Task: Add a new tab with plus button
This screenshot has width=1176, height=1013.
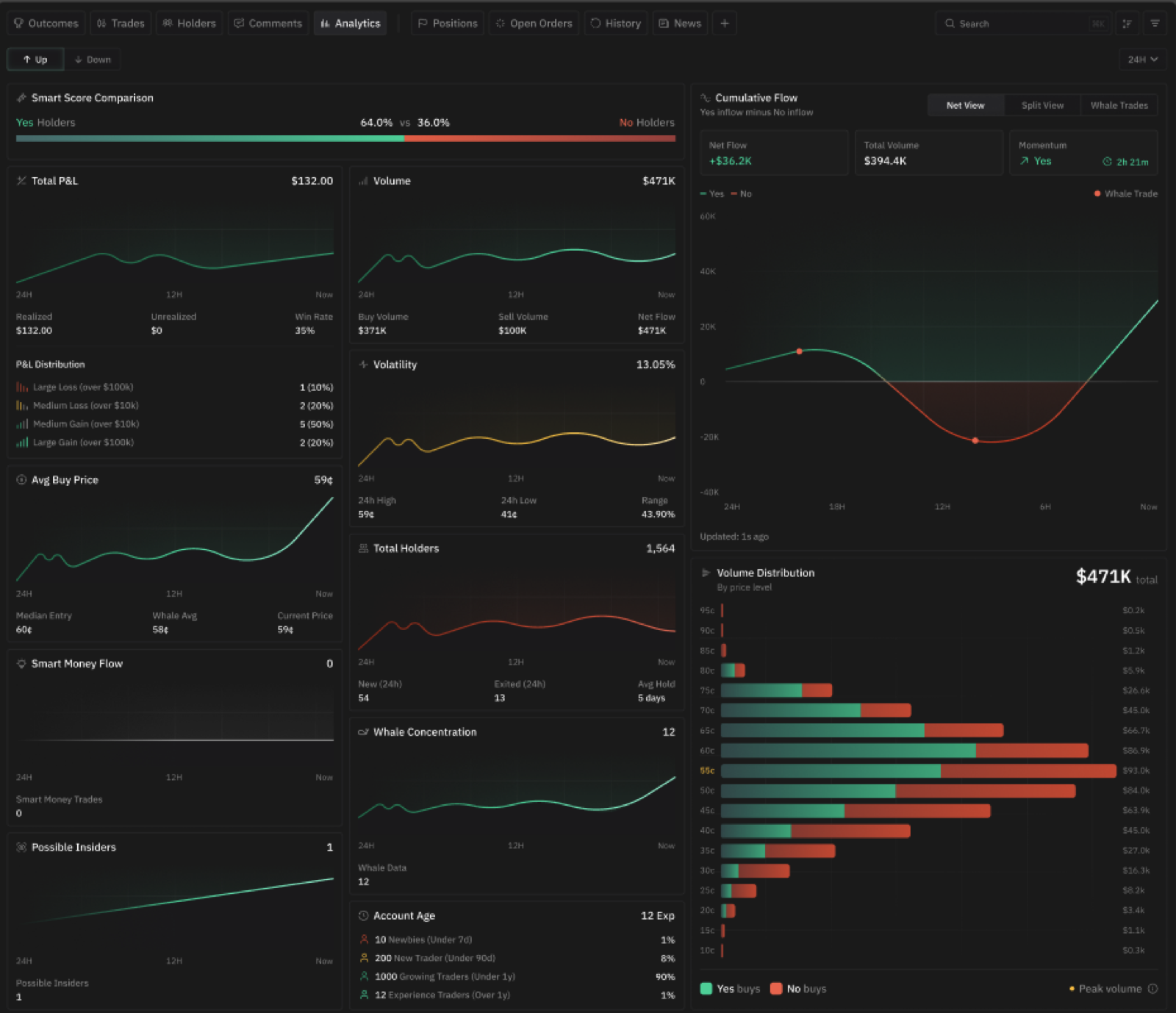Action: tap(725, 24)
